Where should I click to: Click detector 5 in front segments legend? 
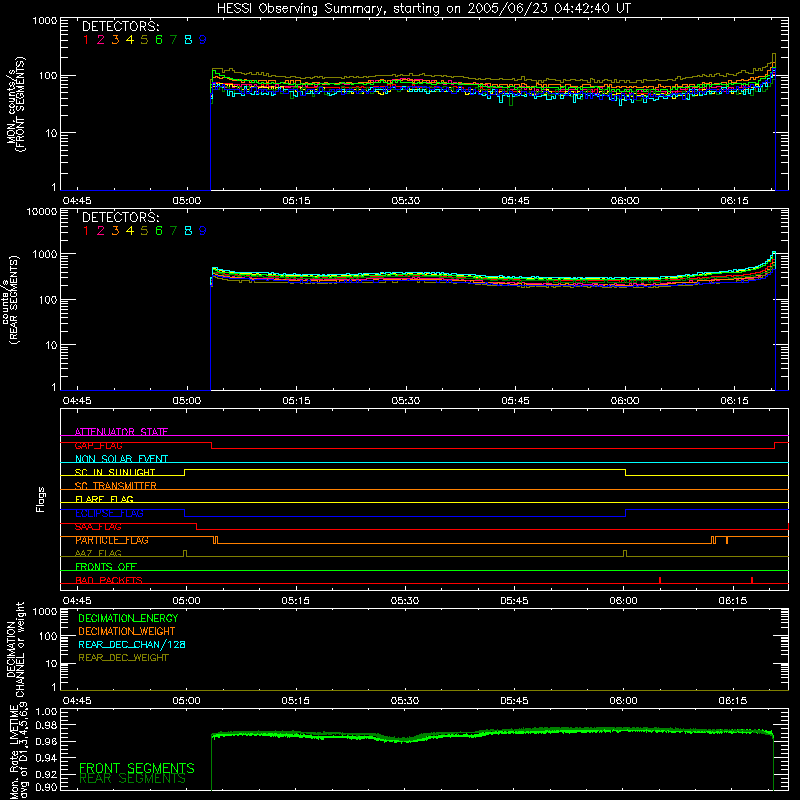click(144, 40)
